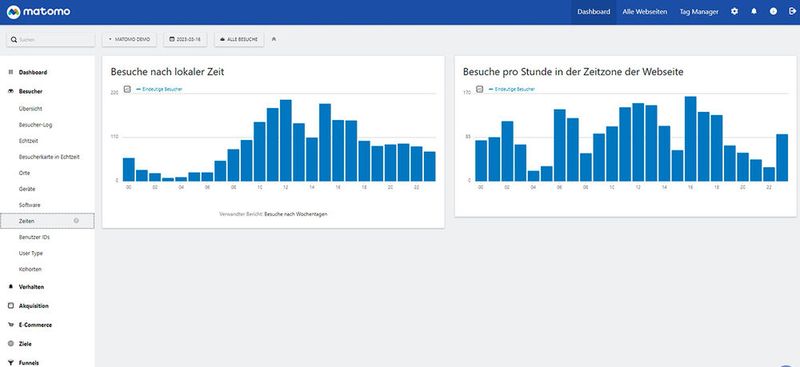Open the notifications bell icon
800x367 pixels.
coord(754,11)
